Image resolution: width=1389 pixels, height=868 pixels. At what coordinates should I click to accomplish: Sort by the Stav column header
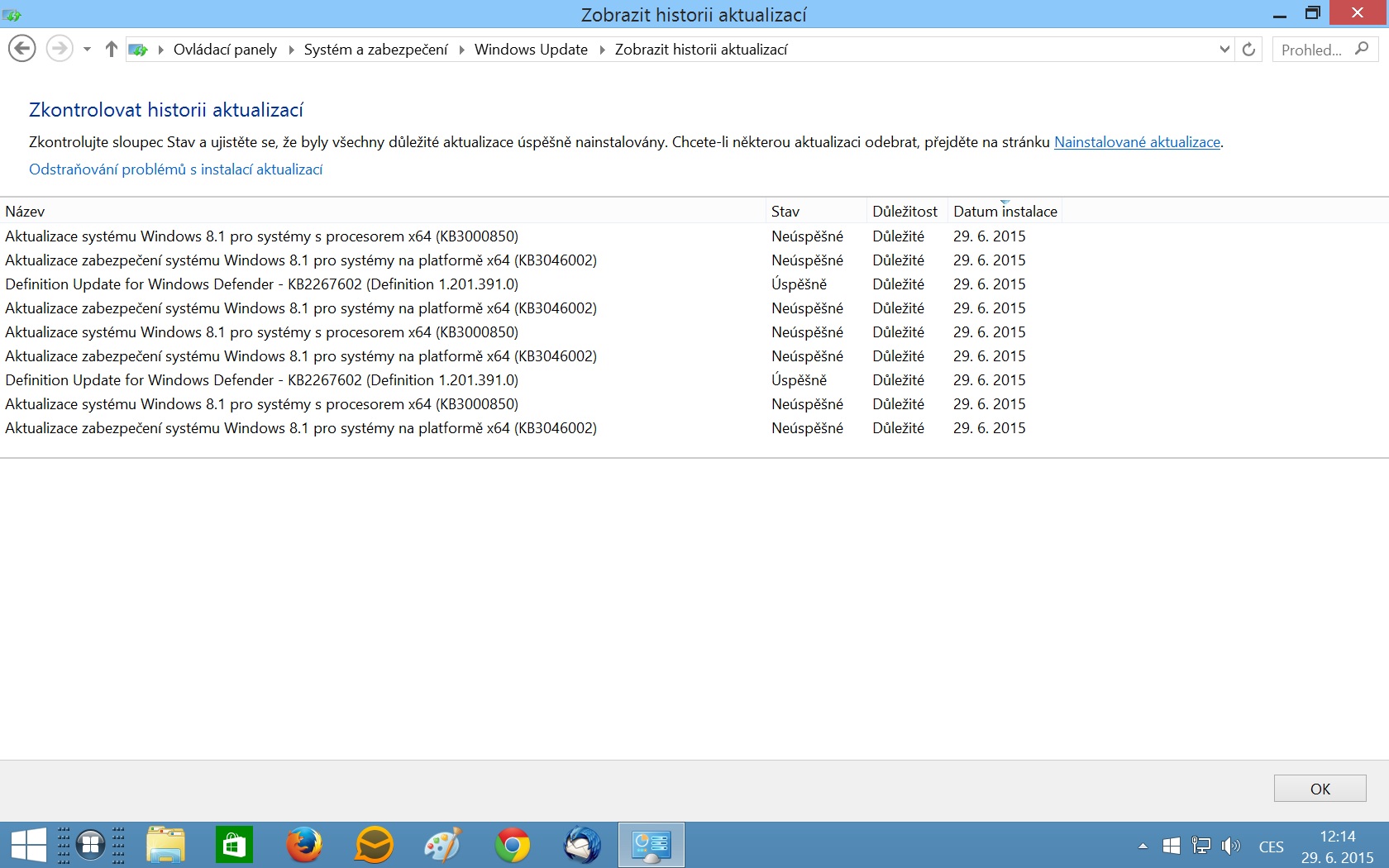click(x=817, y=212)
